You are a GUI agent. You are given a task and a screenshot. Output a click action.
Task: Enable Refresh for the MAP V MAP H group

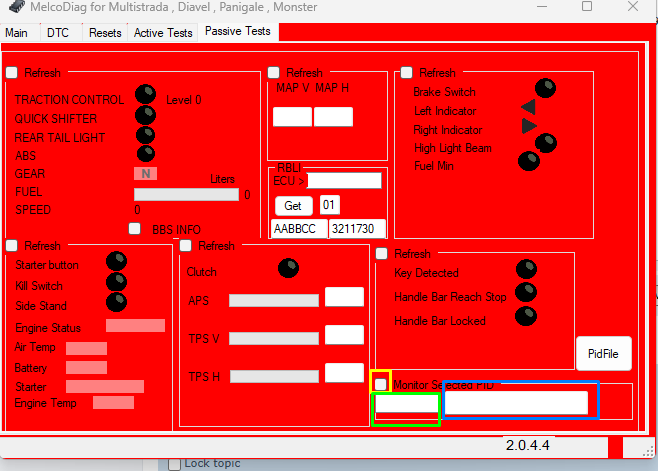(274, 73)
